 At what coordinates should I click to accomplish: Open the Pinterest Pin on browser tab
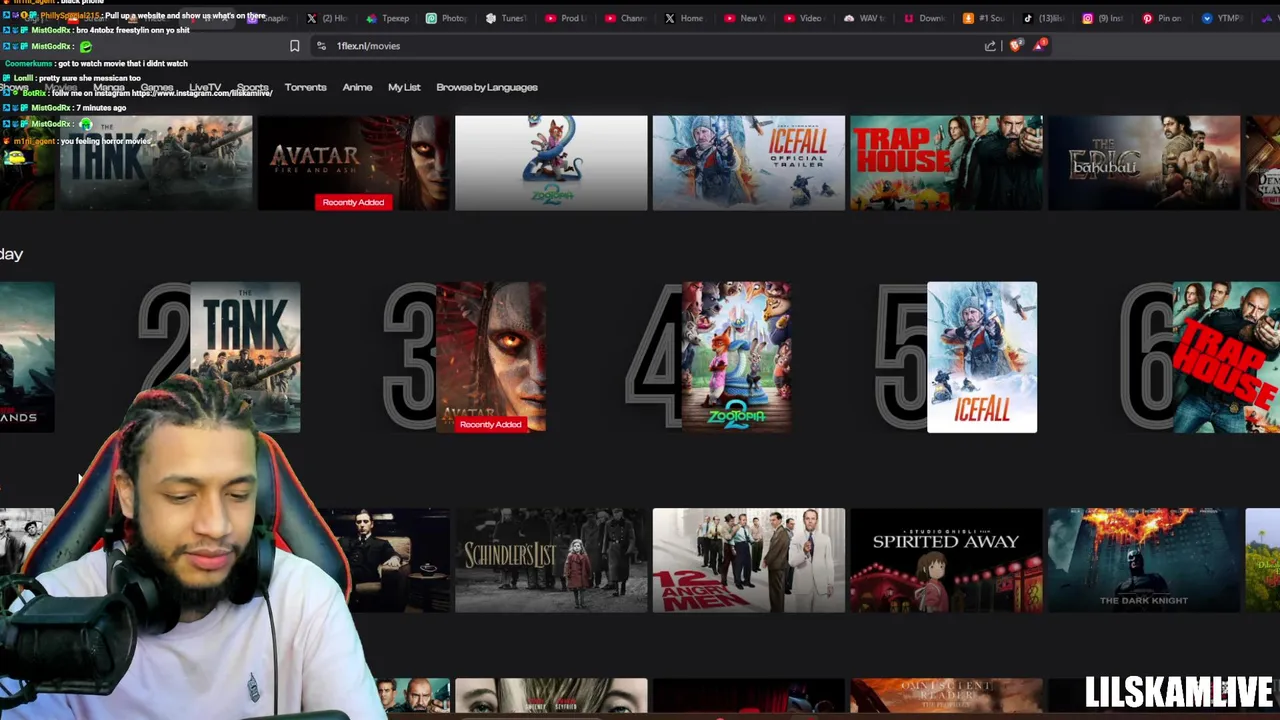pos(1163,18)
